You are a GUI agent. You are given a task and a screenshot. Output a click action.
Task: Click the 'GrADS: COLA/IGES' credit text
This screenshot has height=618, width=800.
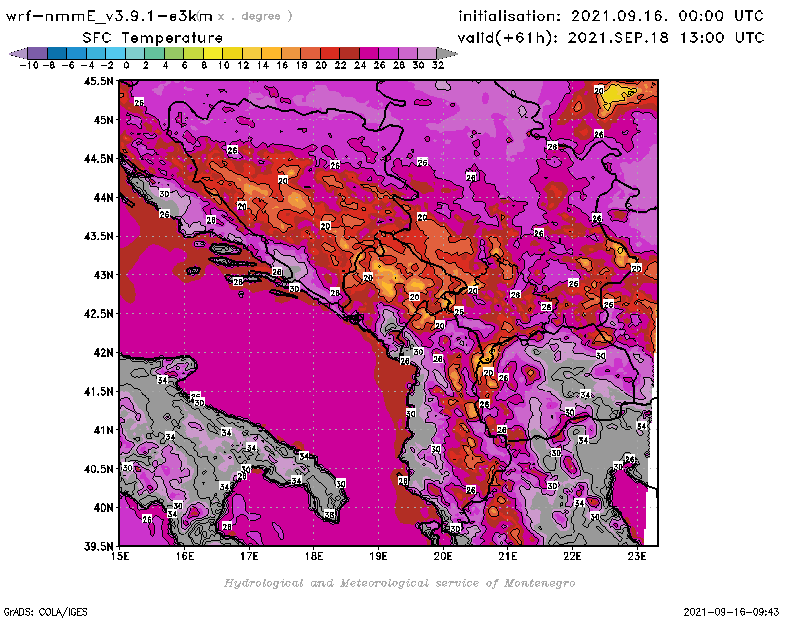(x=45, y=612)
